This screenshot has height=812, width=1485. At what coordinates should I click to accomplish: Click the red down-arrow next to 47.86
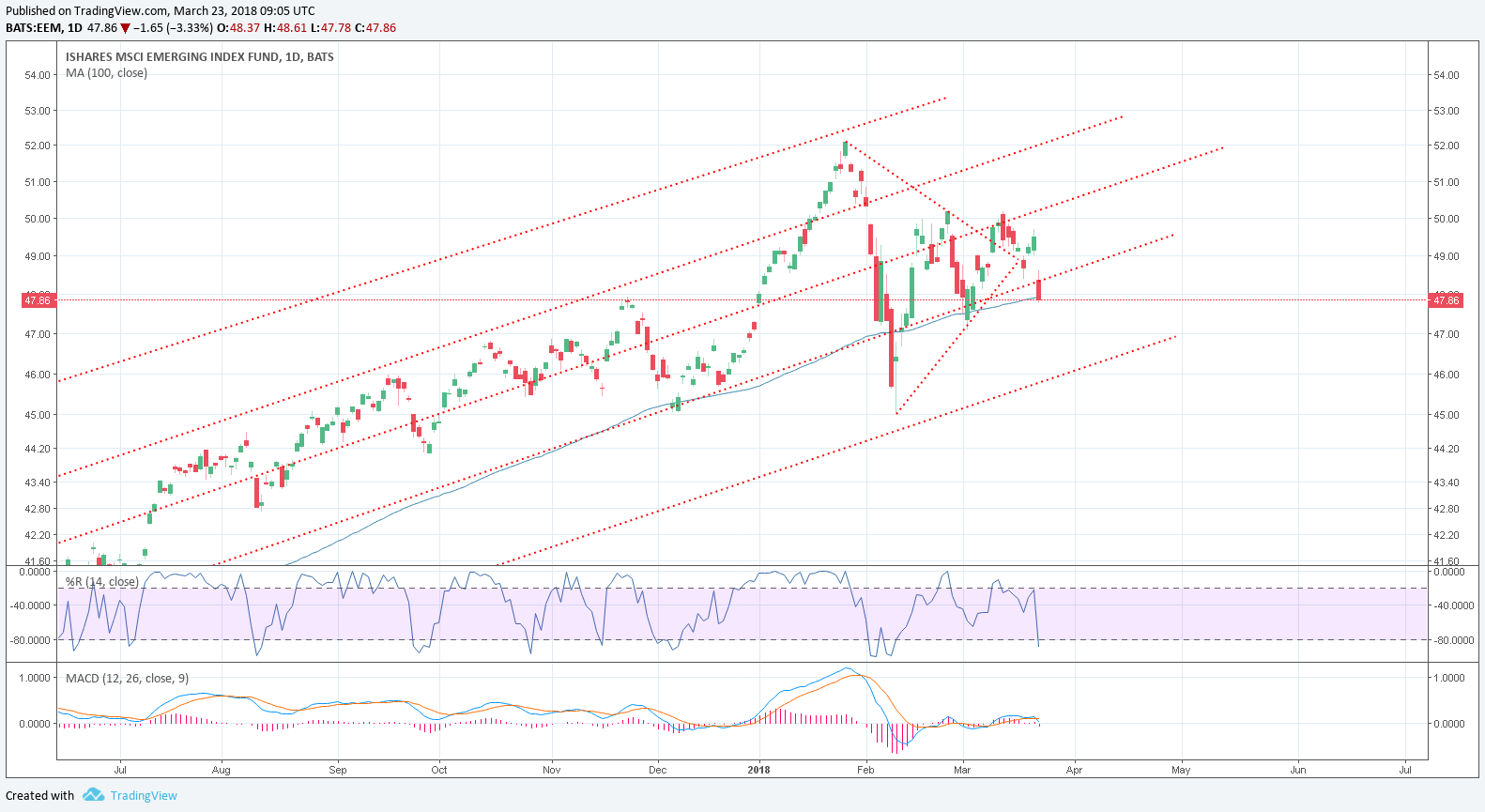coord(125,28)
